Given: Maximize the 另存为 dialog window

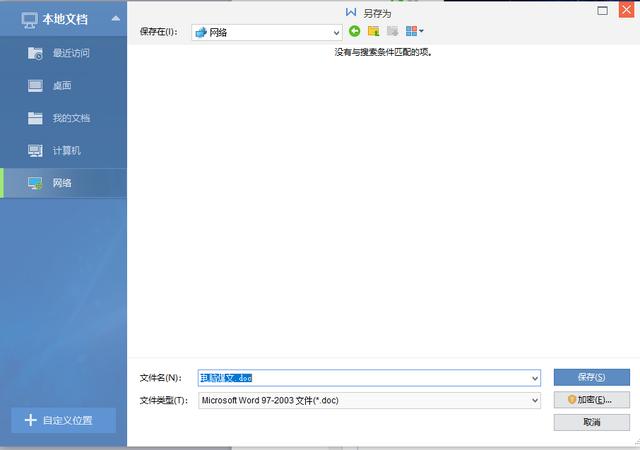Looking at the screenshot, I should pyautogui.click(x=602, y=11).
